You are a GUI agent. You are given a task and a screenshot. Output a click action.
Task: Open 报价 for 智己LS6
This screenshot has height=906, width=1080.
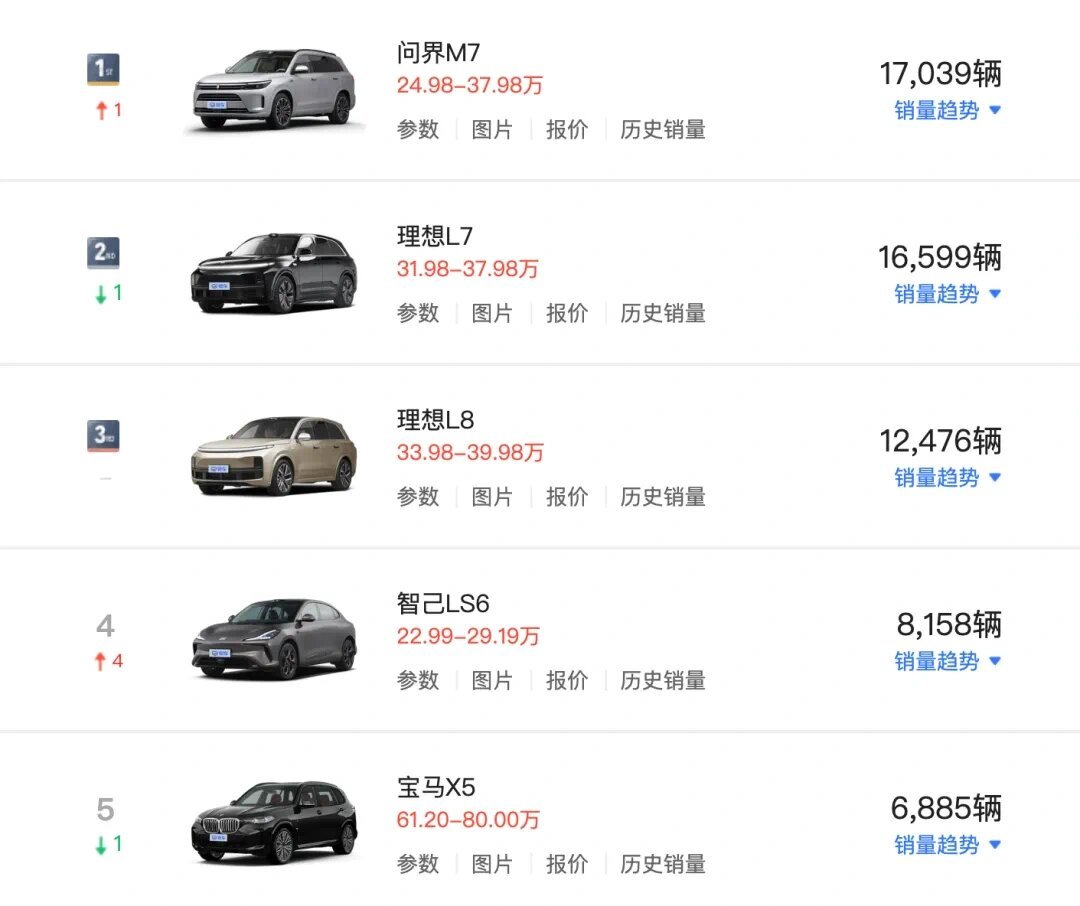tap(567, 681)
